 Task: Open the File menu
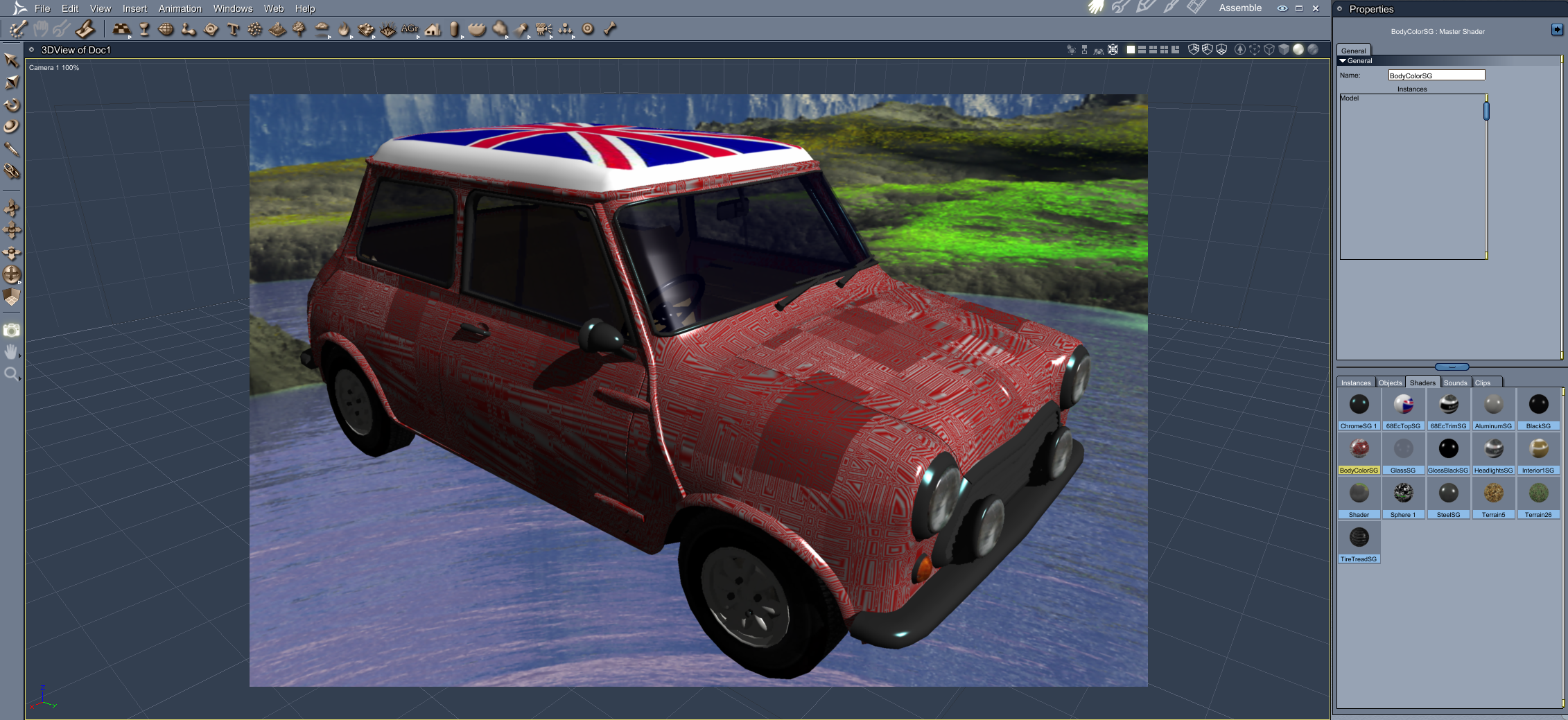point(42,8)
